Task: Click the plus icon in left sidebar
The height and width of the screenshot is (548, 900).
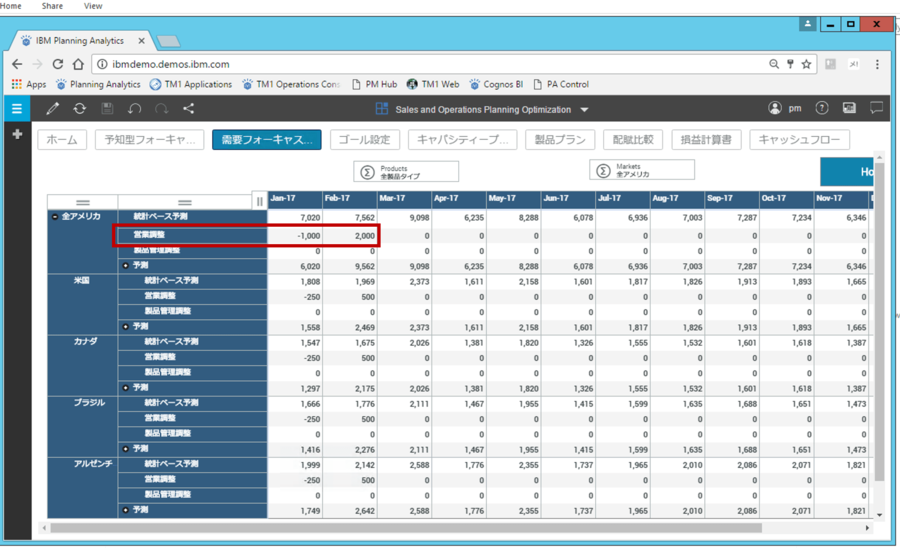Action: [16, 134]
